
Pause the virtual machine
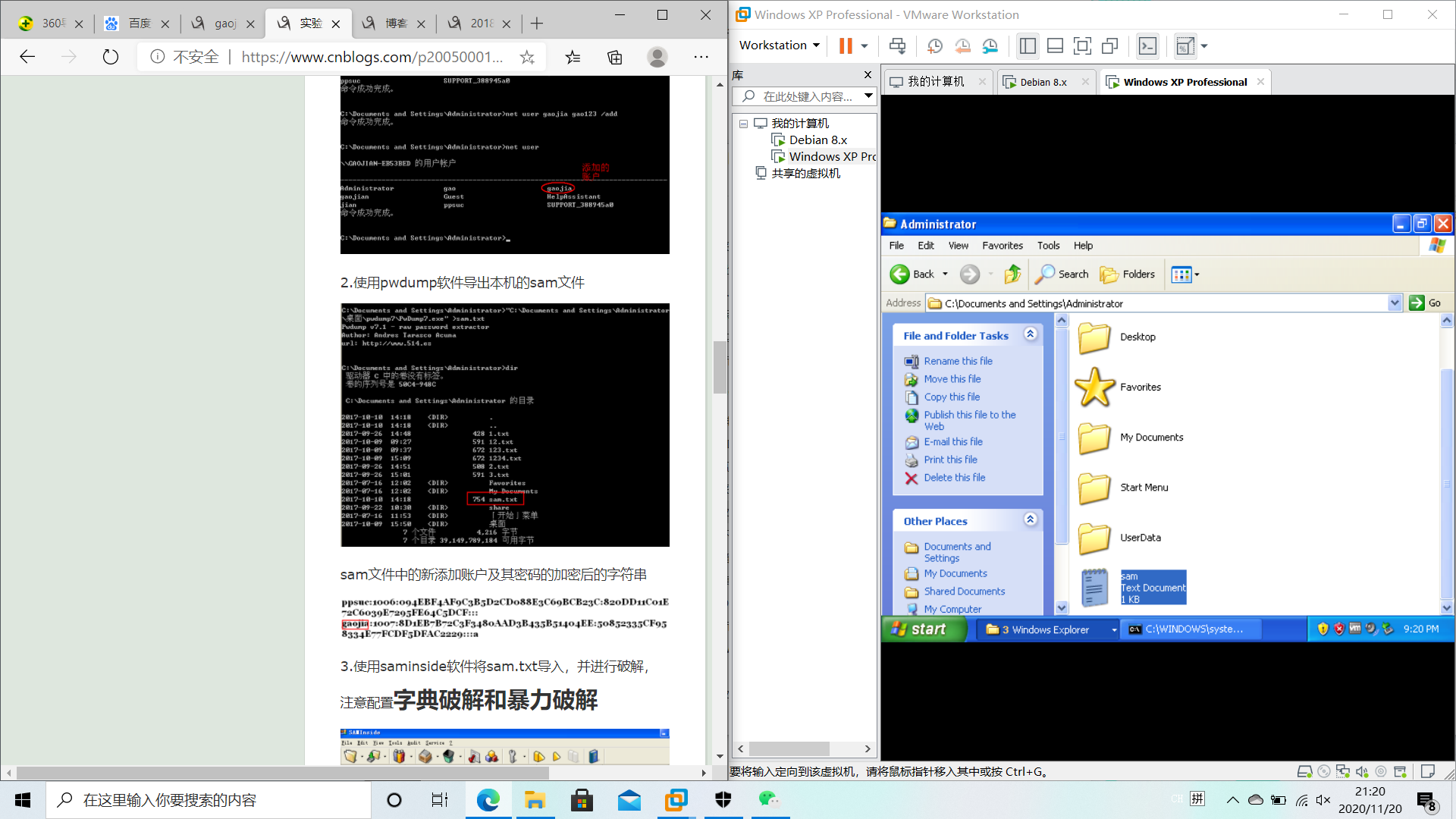coord(845,46)
